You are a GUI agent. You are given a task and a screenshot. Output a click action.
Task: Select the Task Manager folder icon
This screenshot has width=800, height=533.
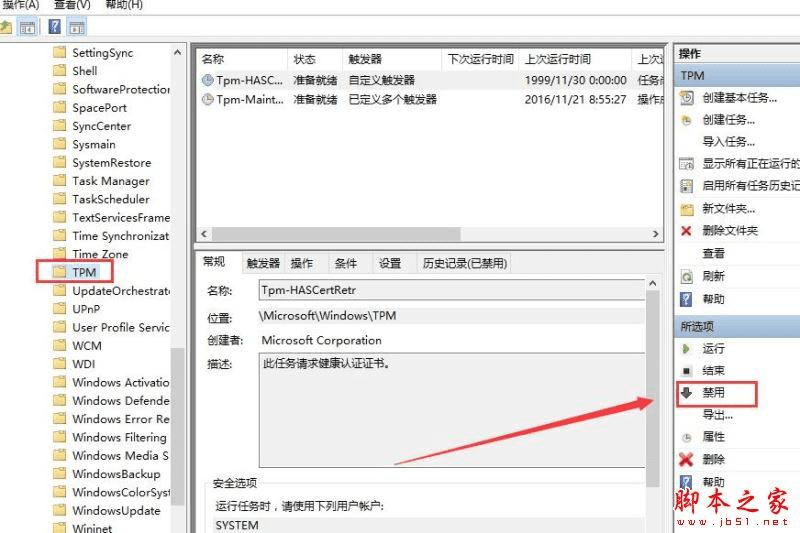point(60,181)
